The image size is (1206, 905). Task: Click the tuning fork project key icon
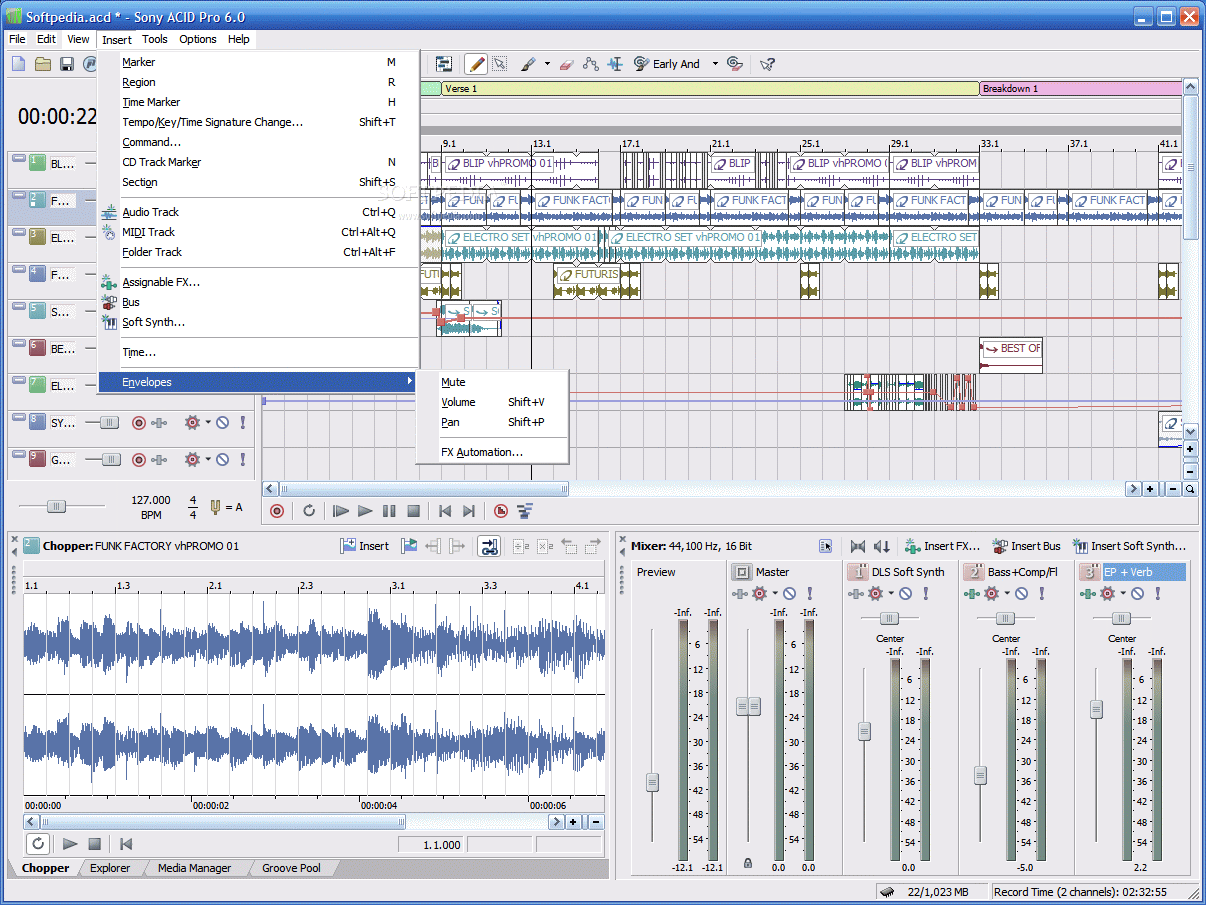(215, 507)
